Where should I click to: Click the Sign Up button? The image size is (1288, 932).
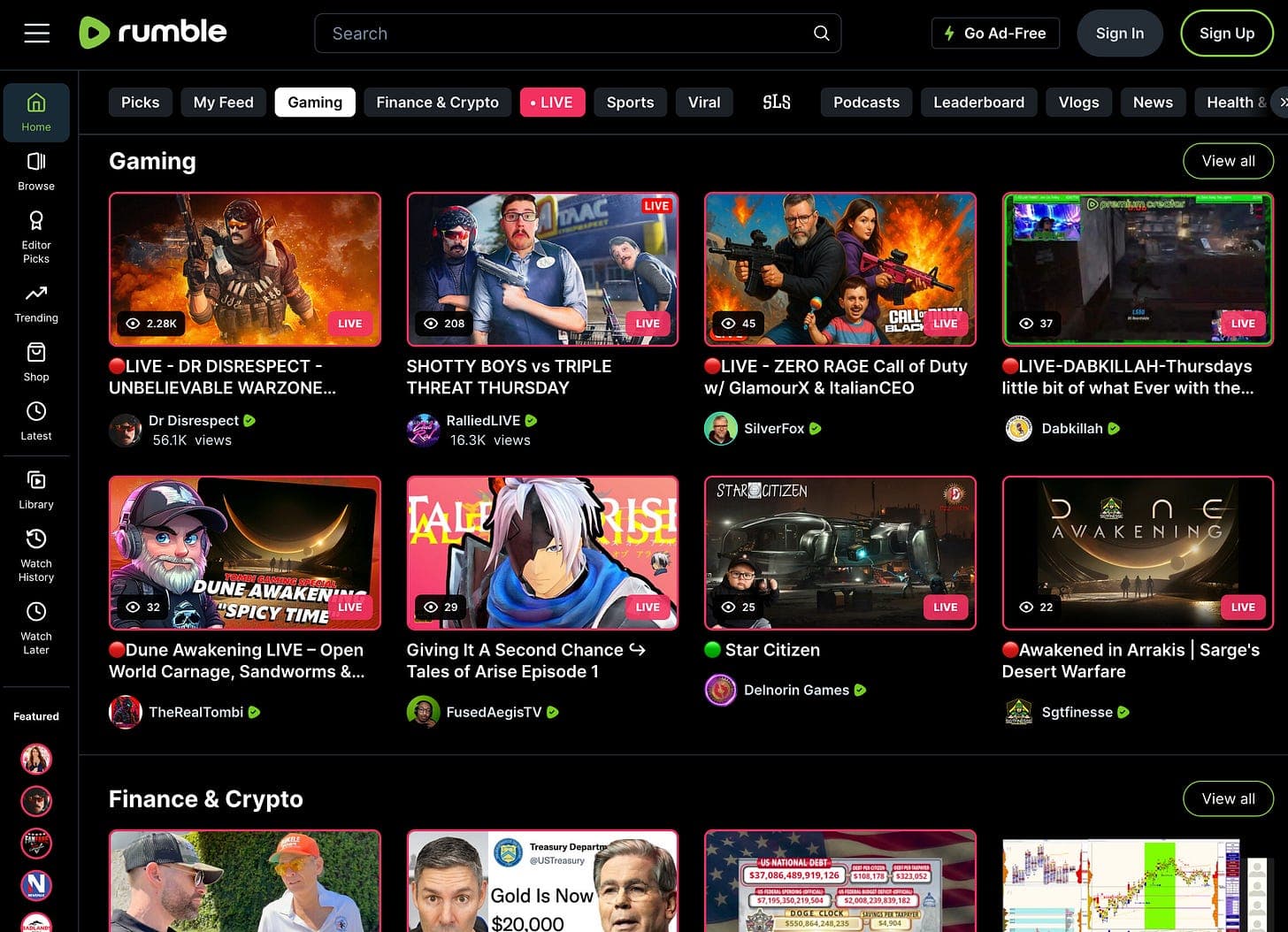(1227, 34)
